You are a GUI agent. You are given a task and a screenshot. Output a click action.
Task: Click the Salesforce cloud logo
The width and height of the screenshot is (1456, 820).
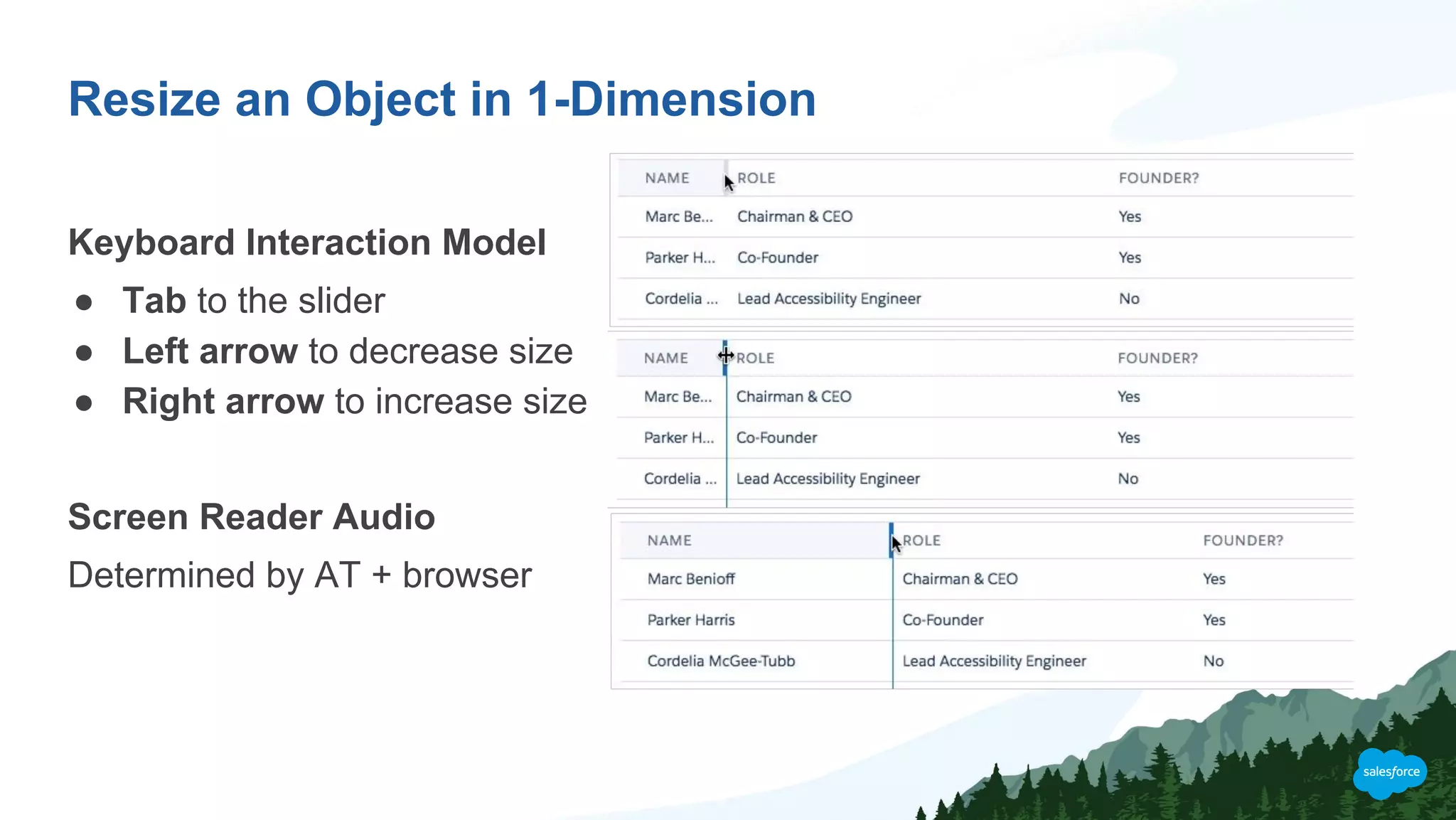(x=1390, y=772)
